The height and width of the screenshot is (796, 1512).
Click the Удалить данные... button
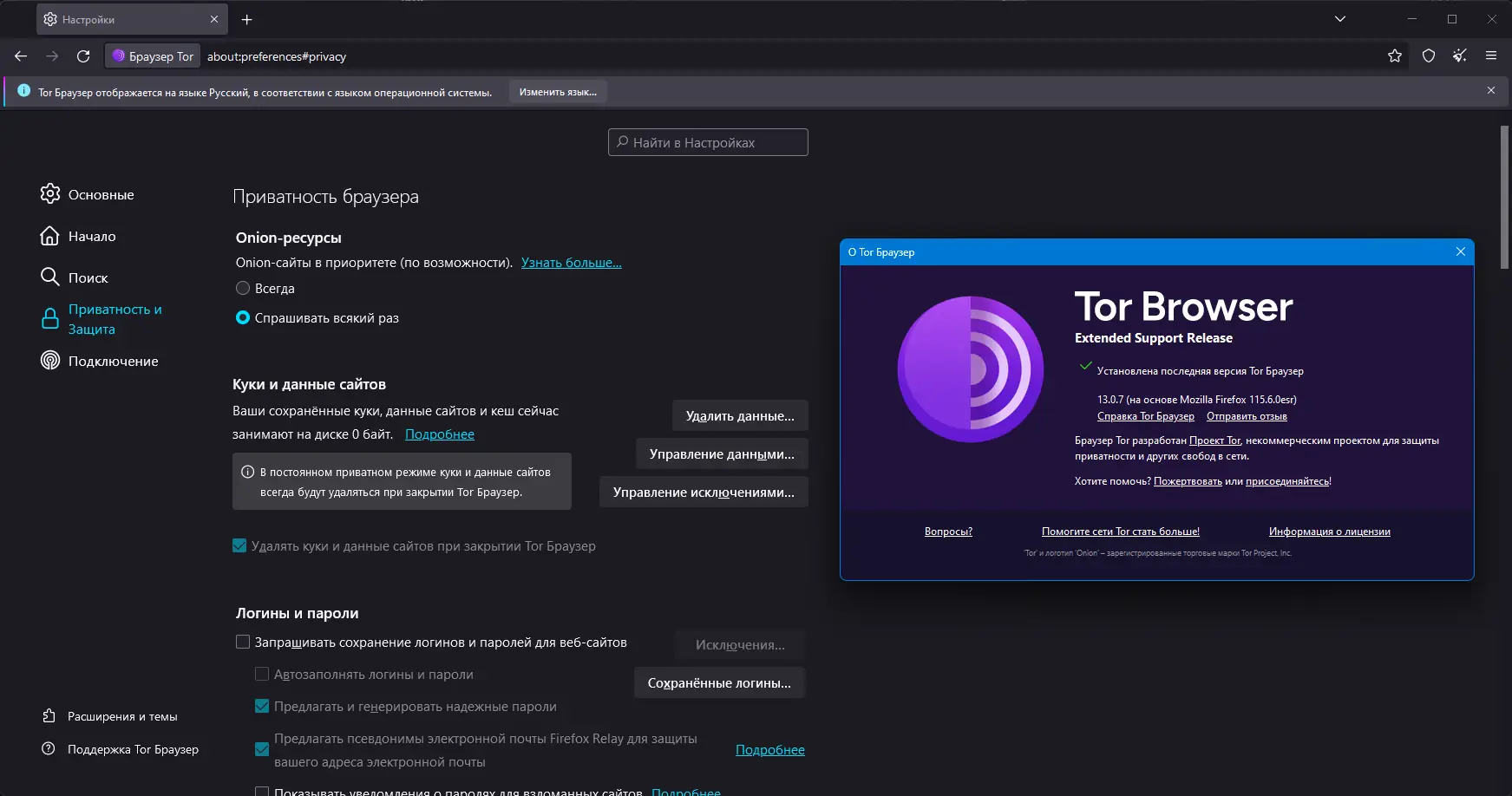coord(740,416)
